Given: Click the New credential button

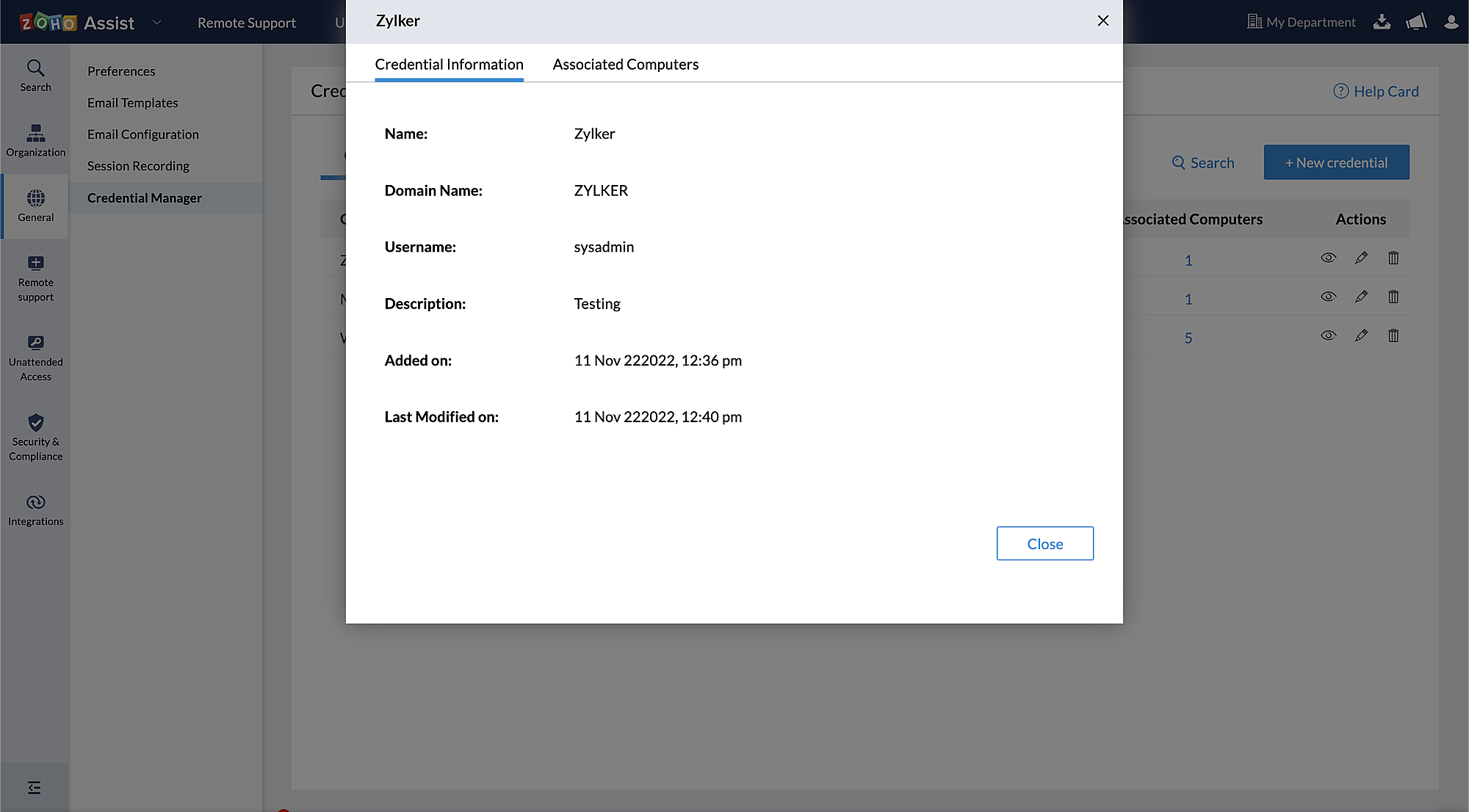Looking at the screenshot, I should 1336,162.
